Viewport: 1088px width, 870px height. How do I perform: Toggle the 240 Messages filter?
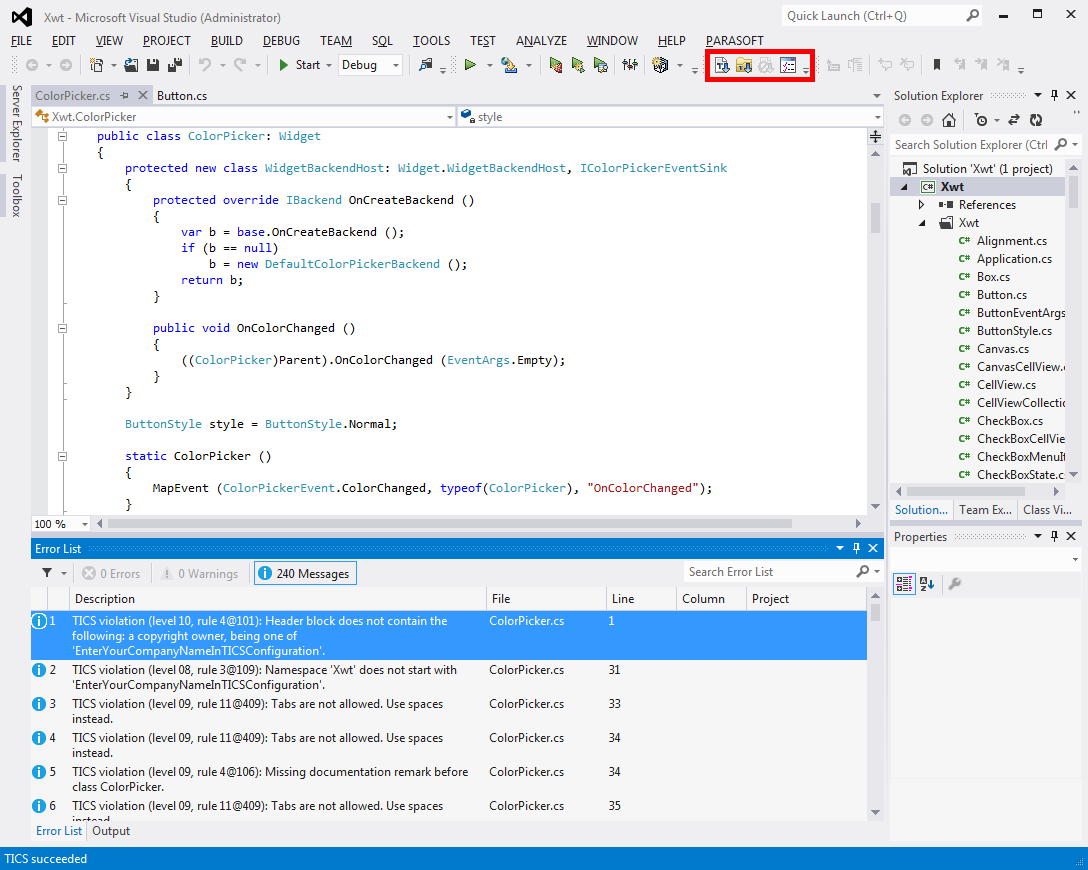pos(305,574)
